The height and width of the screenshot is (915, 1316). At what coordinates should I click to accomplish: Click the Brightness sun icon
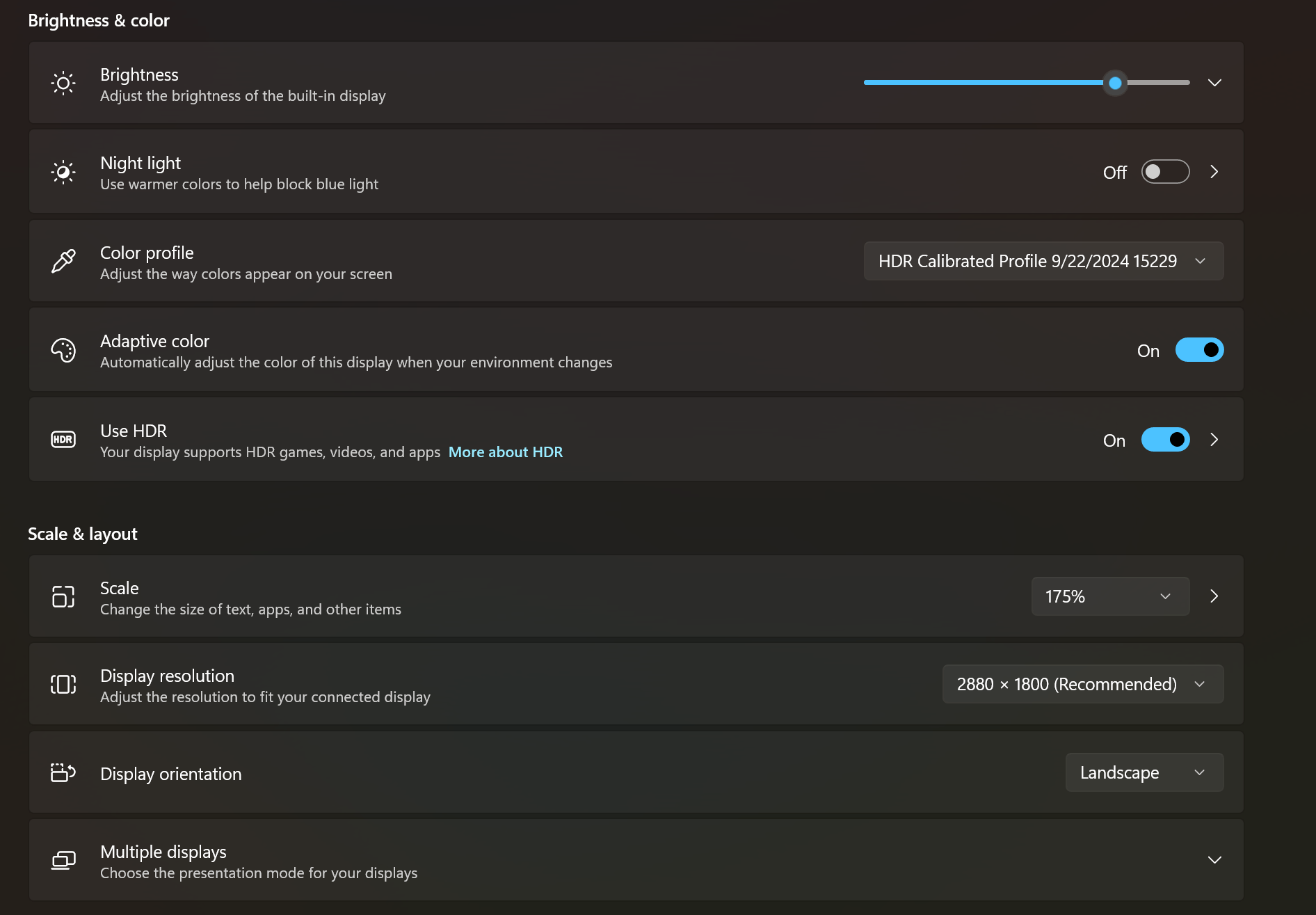click(63, 83)
